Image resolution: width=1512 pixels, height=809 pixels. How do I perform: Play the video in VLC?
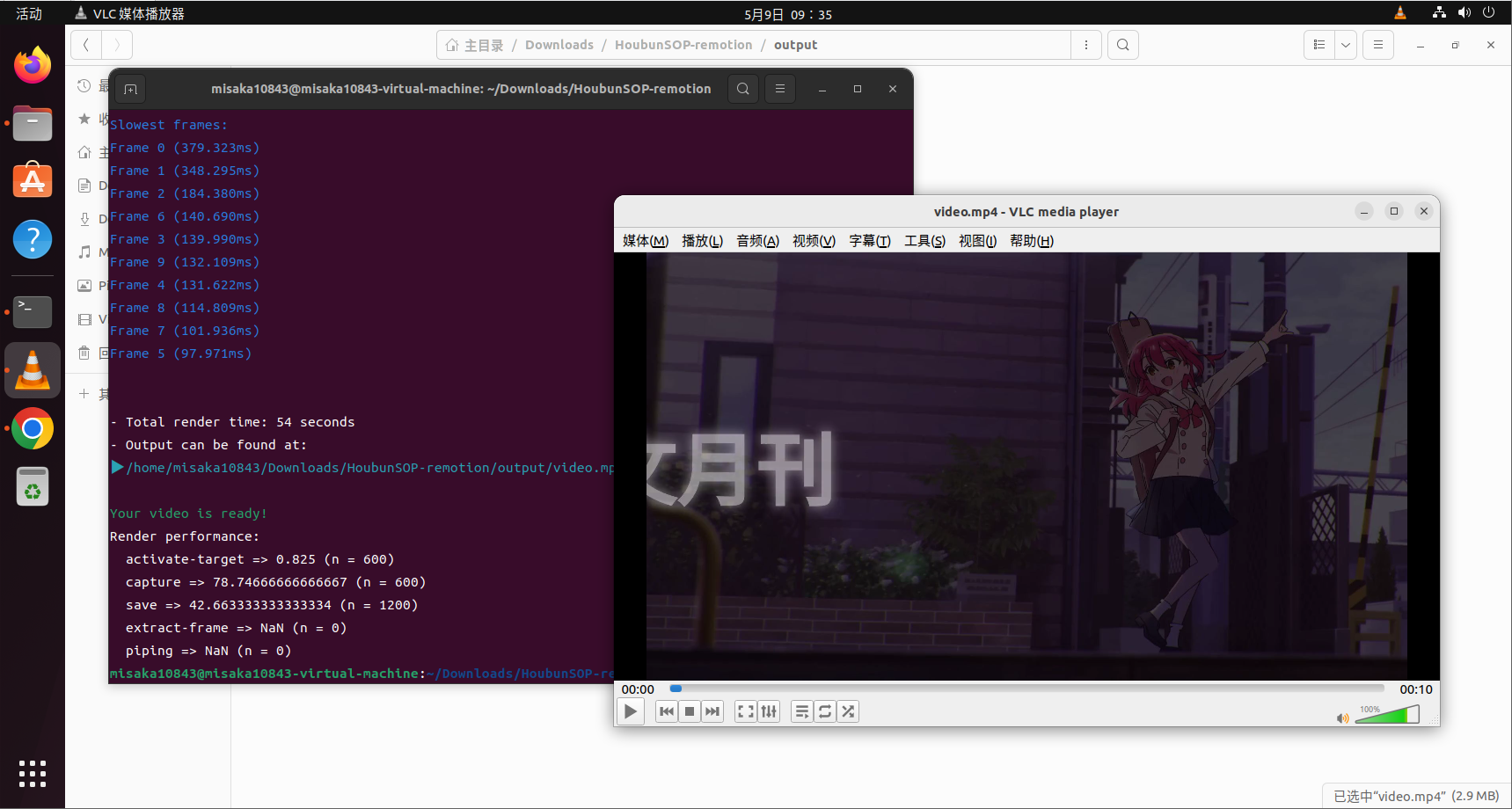631,711
